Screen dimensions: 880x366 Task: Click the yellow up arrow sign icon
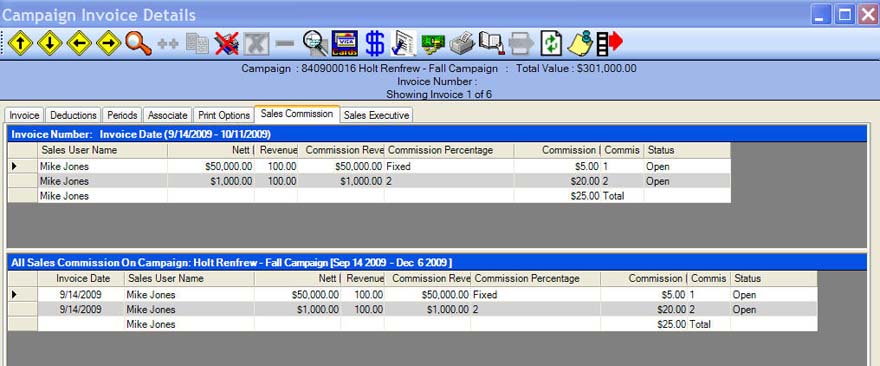tap(20, 43)
